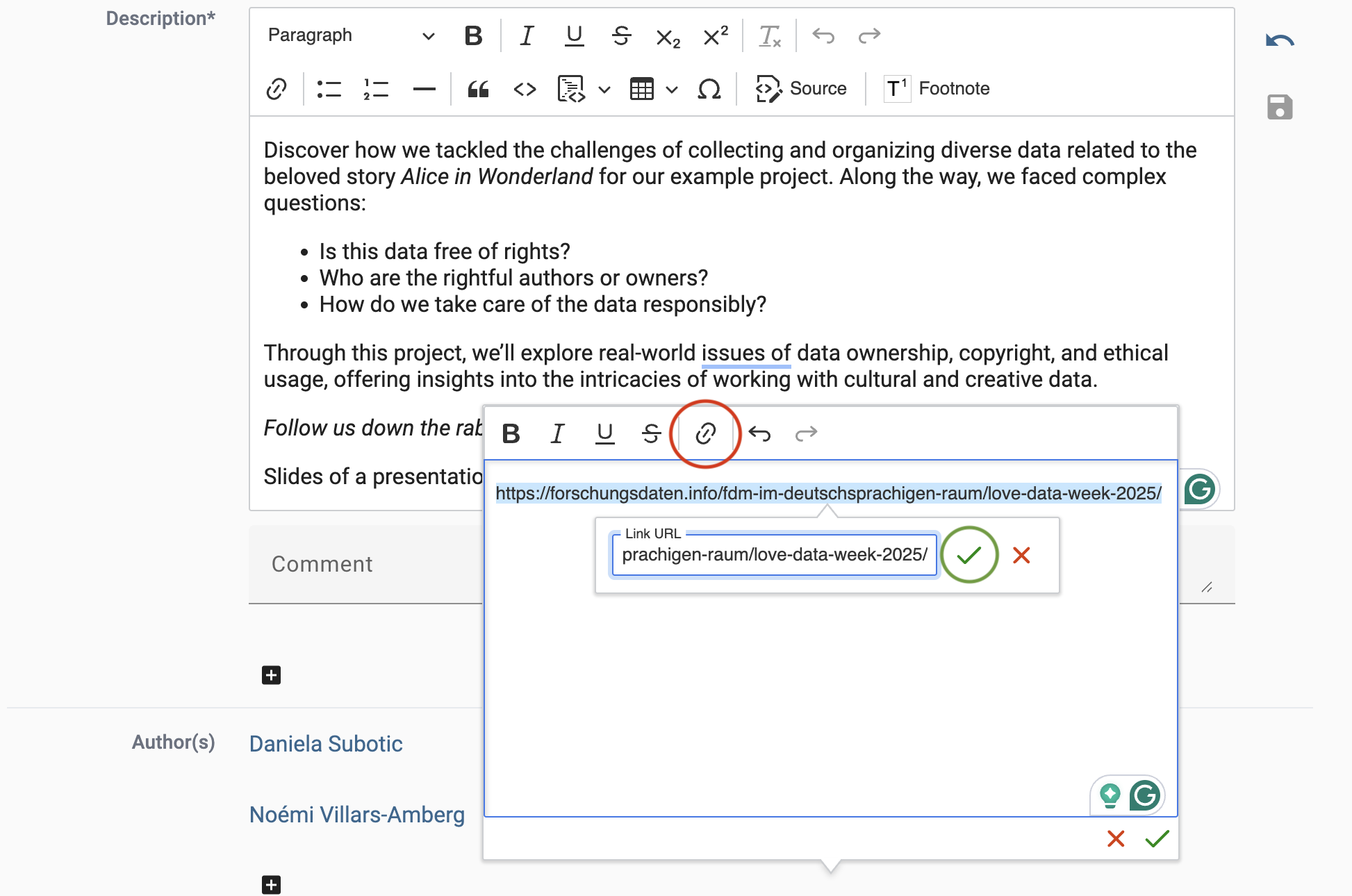The image size is (1352, 896).
Task: Toggle bold formatting in the main toolbar
Action: point(473,35)
